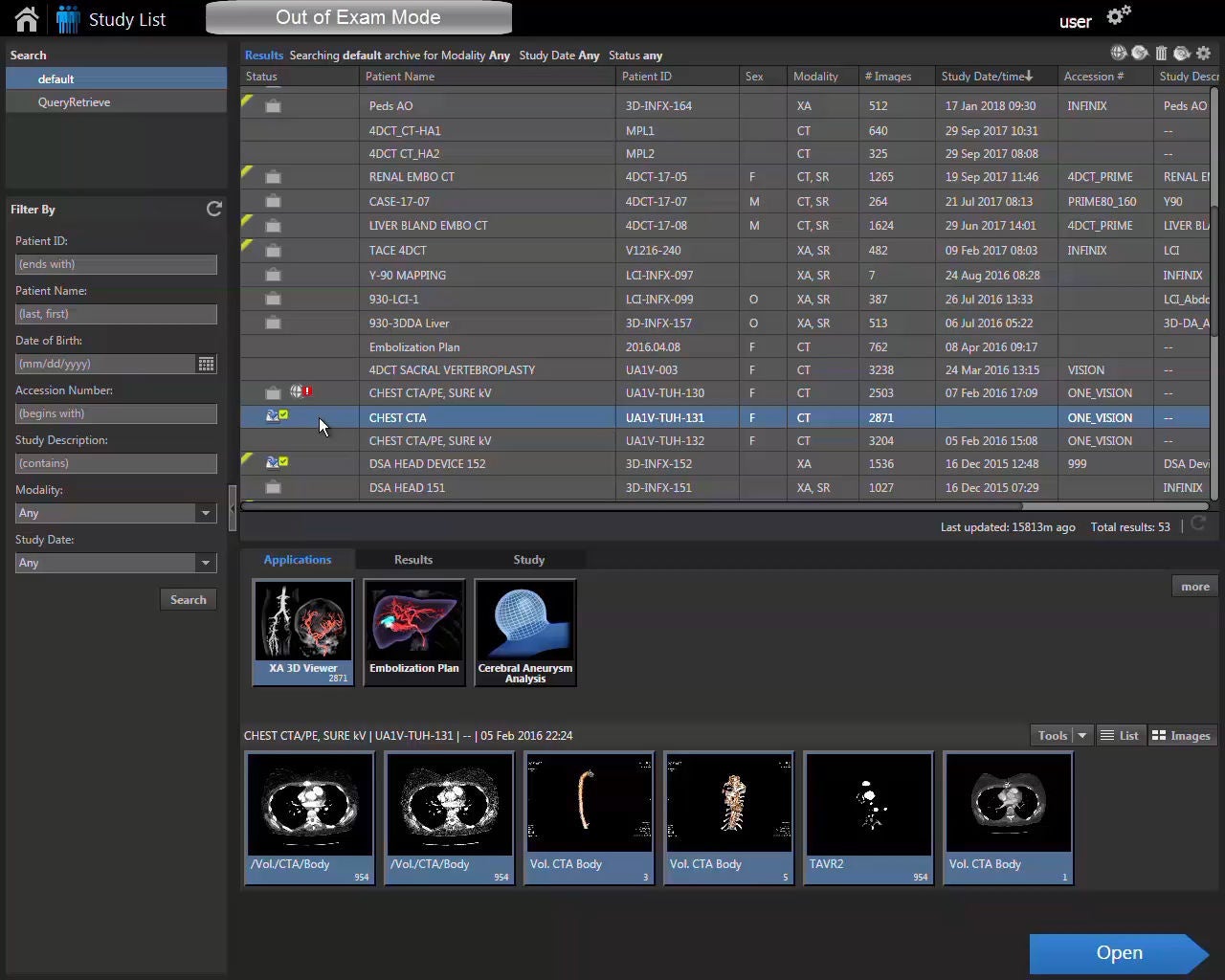Select the default search archive
Viewport: 1225px width, 980px height.
116,78
